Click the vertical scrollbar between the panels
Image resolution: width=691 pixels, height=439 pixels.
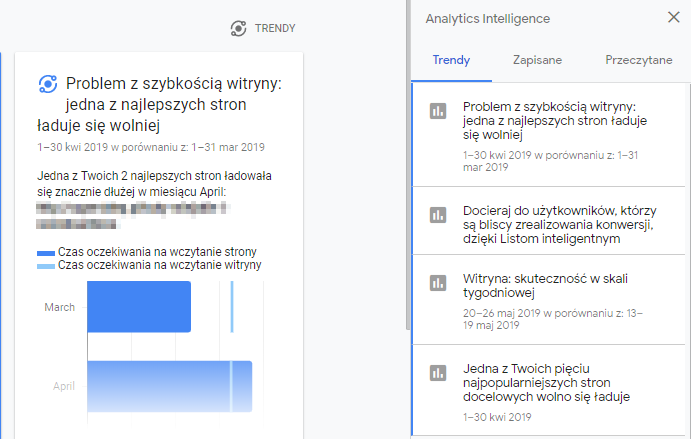pyautogui.click(x=408, y=165)
